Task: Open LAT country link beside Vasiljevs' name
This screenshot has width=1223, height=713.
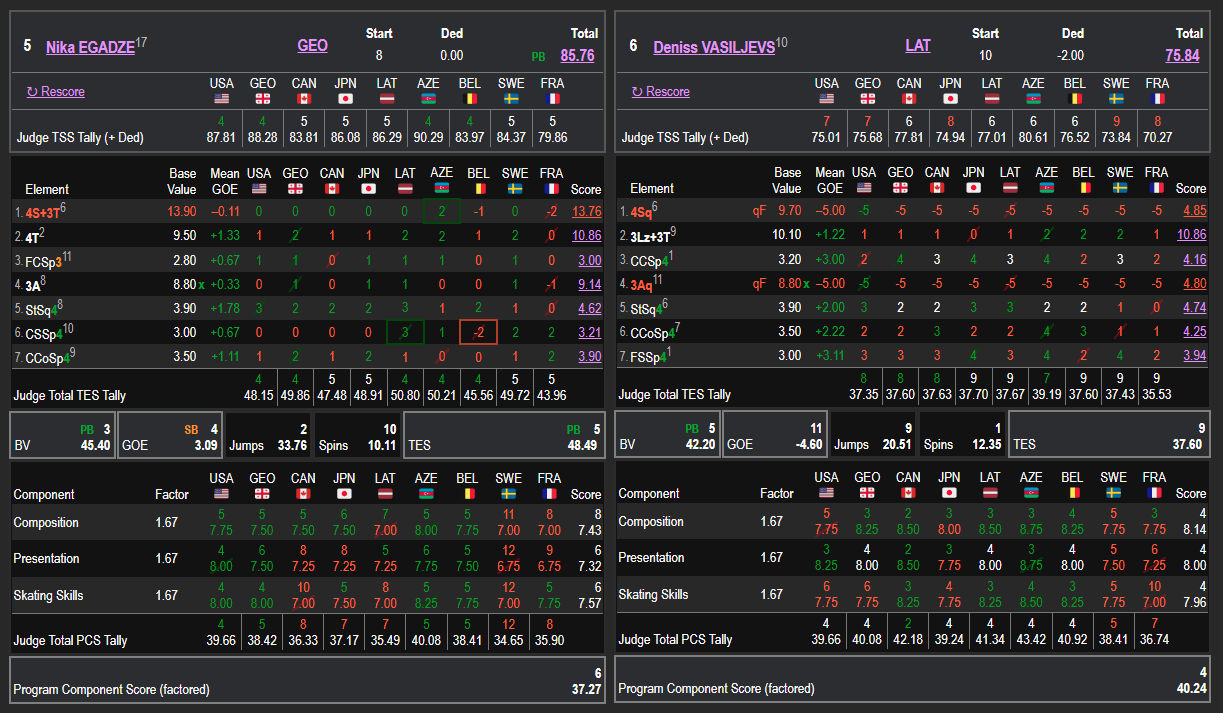Action: click(x=917, y=46)
